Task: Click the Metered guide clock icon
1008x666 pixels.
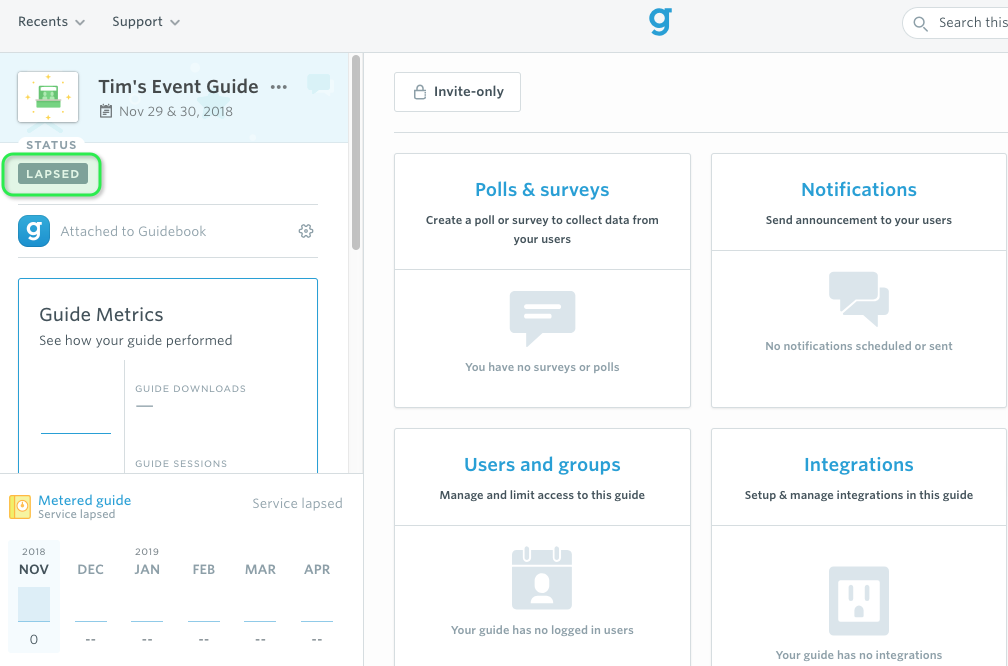Action: coord(20,507)
